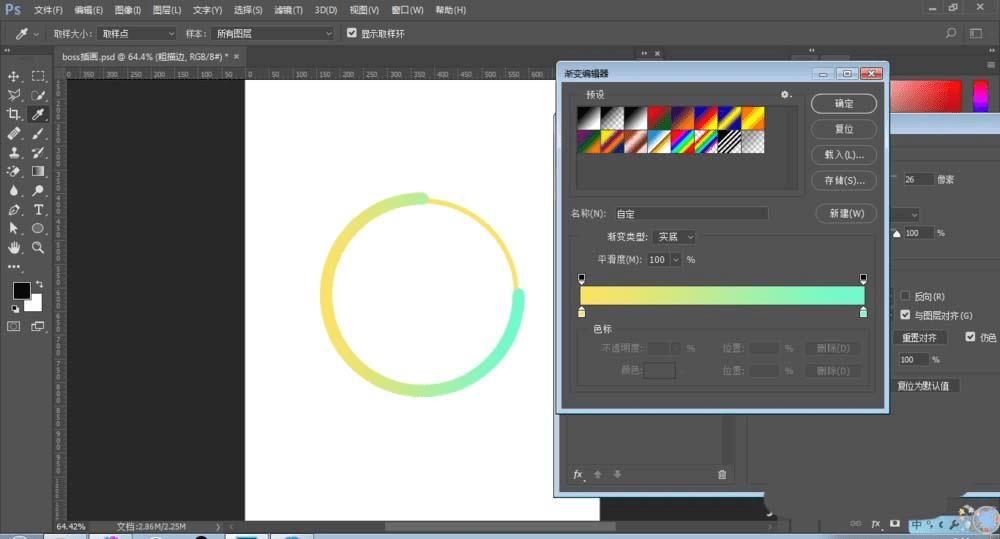This screenshot has height=539, width=1000.
Task: Click the 名称 gradient name field
Action: [689, 213]
